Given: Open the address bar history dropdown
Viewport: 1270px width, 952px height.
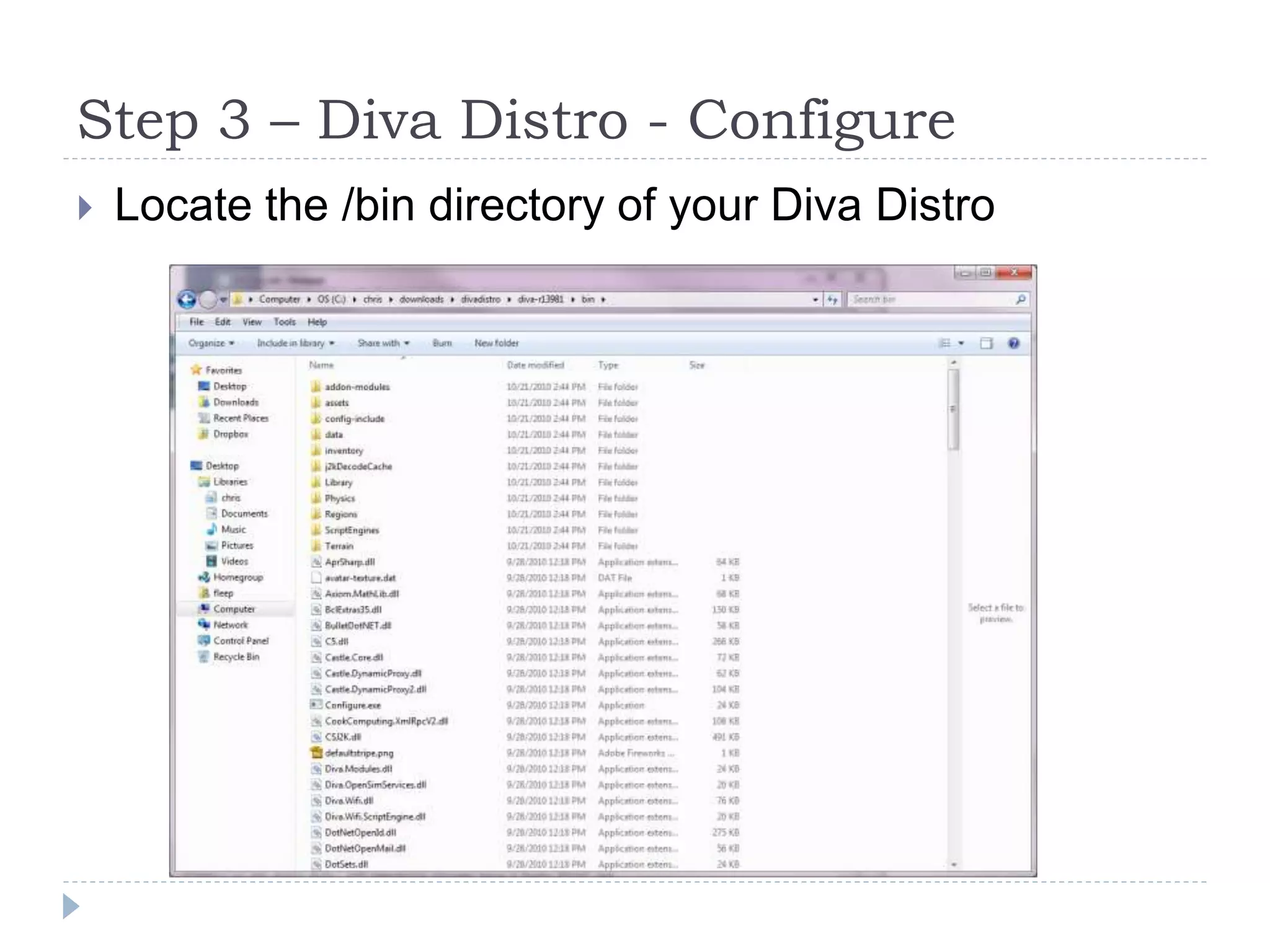Looking at the screenshot, I should point(815,299).
